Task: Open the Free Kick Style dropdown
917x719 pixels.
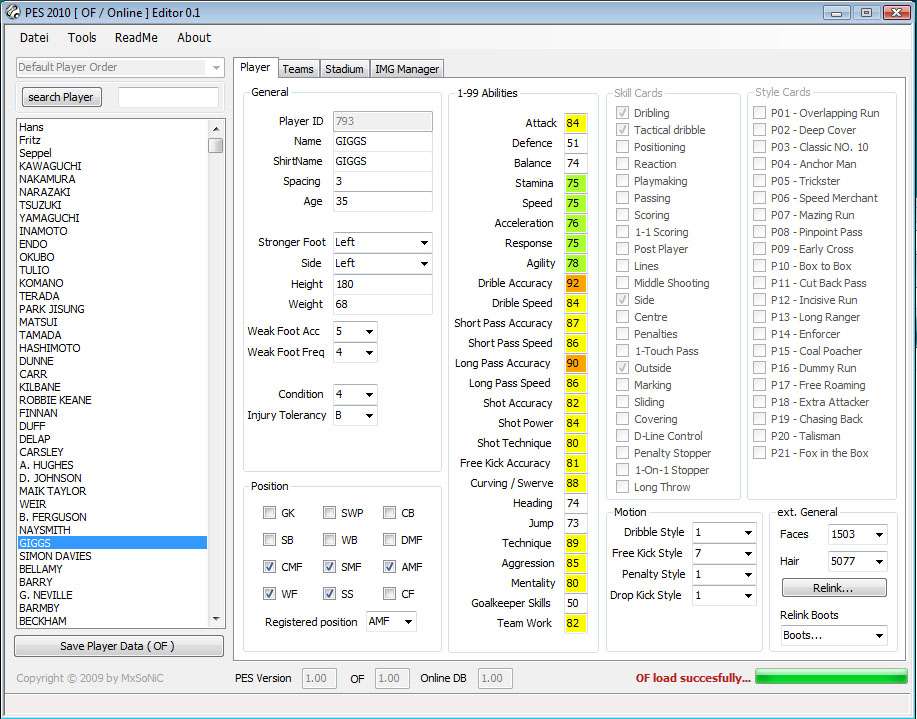Action: click(x=747, y=554)
